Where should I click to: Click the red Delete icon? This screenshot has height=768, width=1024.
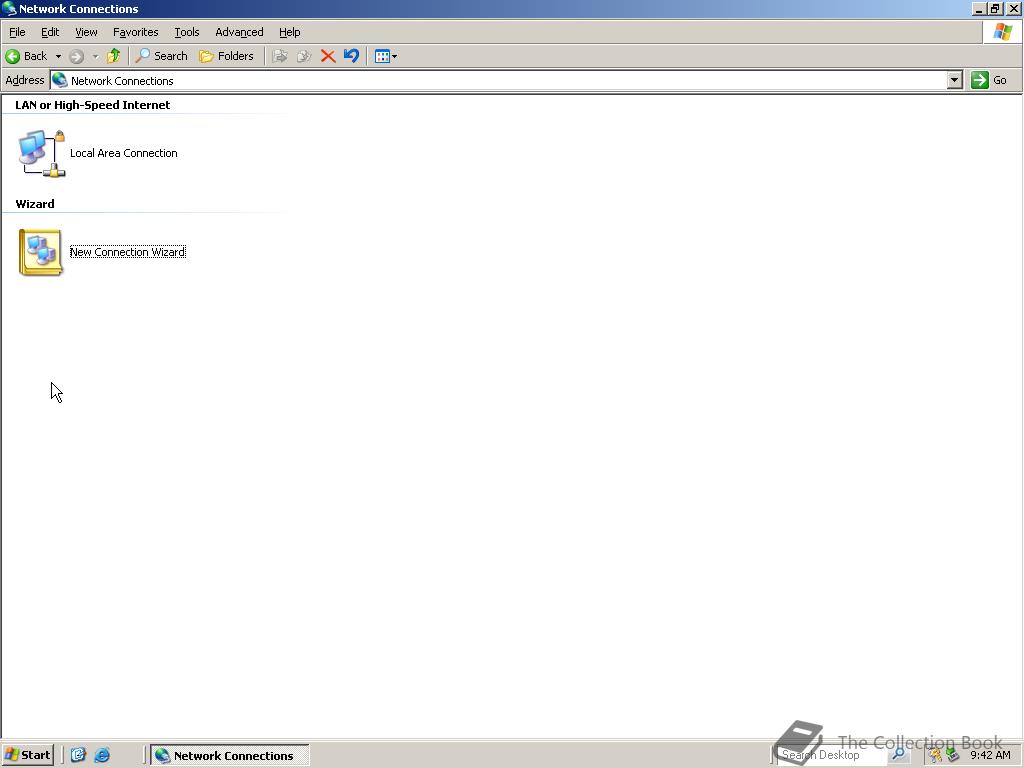(328, 56)
